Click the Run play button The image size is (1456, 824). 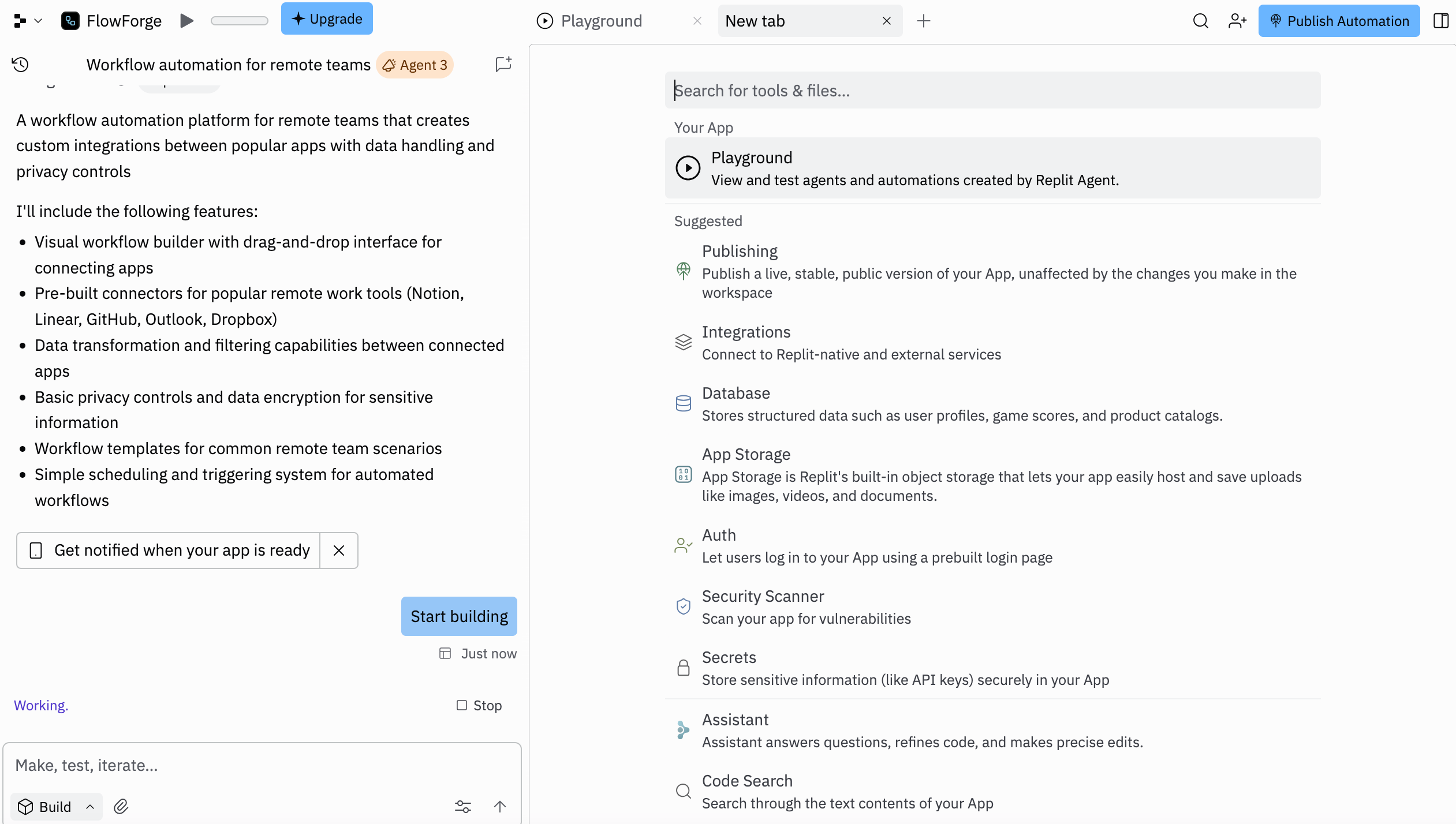tap(186, 21)
